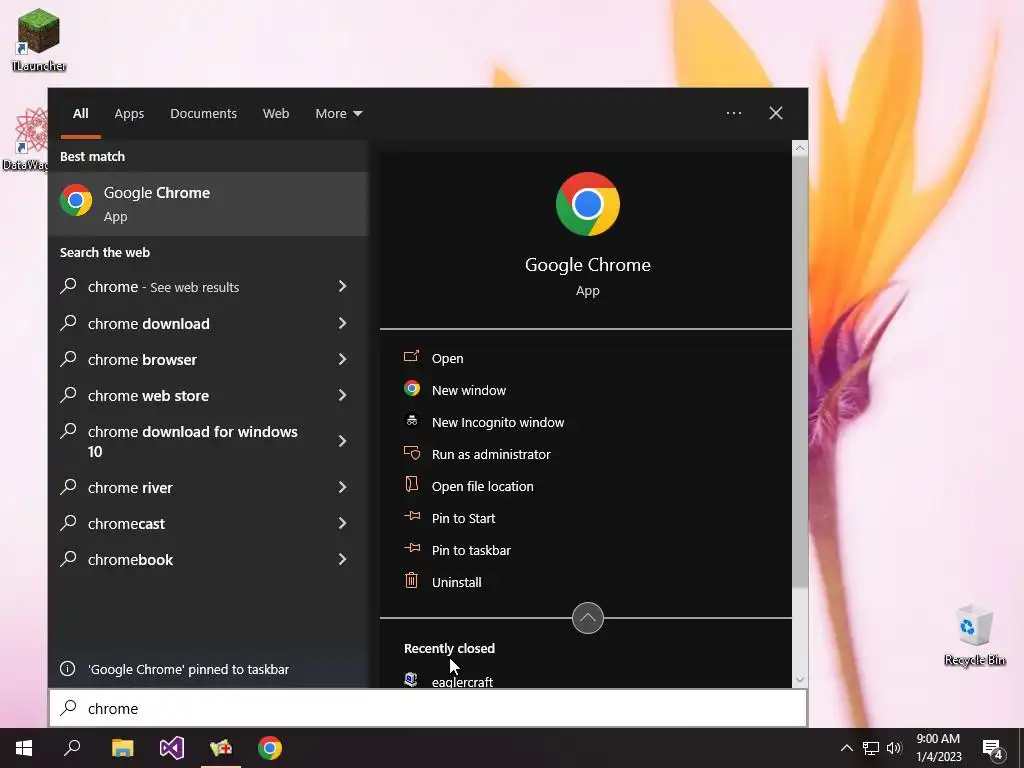The height and width of the screenshot is (768, 1024).
Task: Open the Recycle Bin desktop icon
Action: click(x=974, y=635)
